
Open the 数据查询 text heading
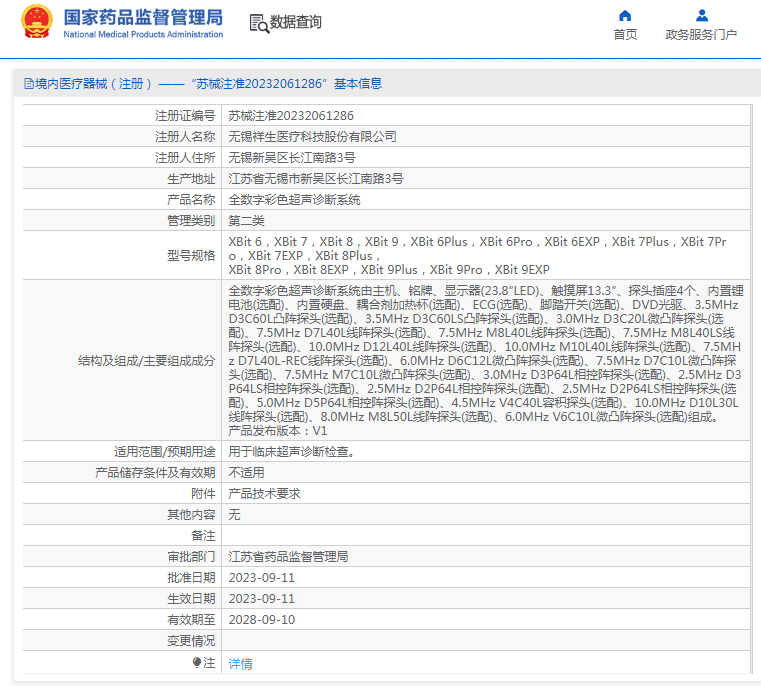click(x=296, y=22)
